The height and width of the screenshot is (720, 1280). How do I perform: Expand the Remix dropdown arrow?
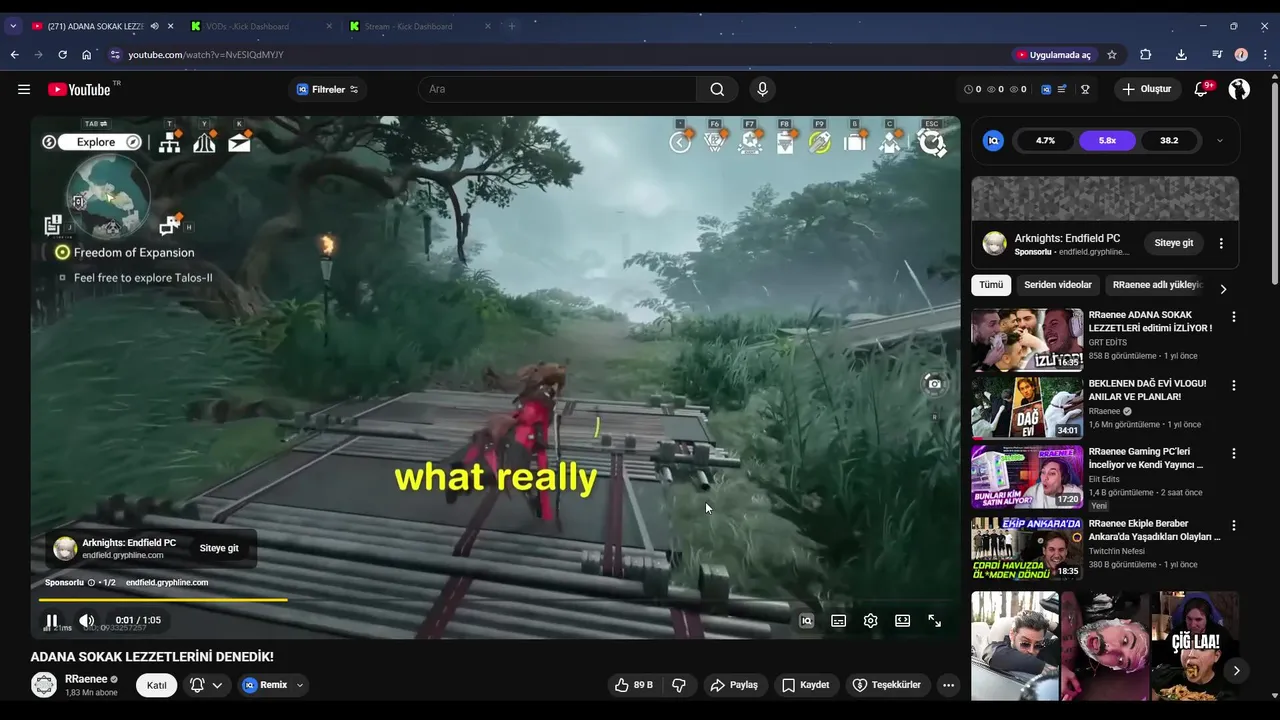point(299,685)
